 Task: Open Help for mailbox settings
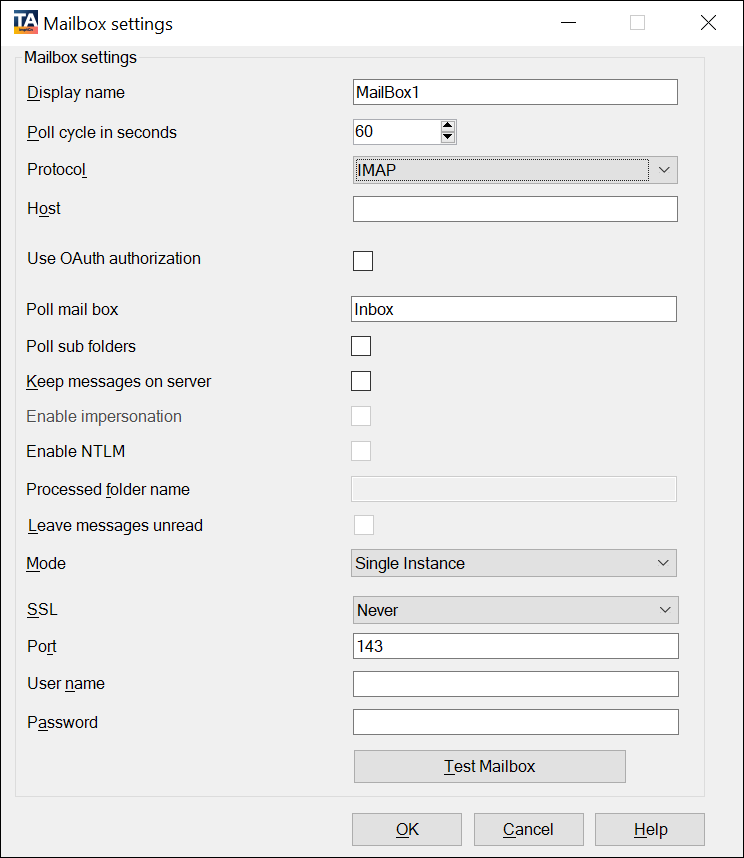pos(650,829)
